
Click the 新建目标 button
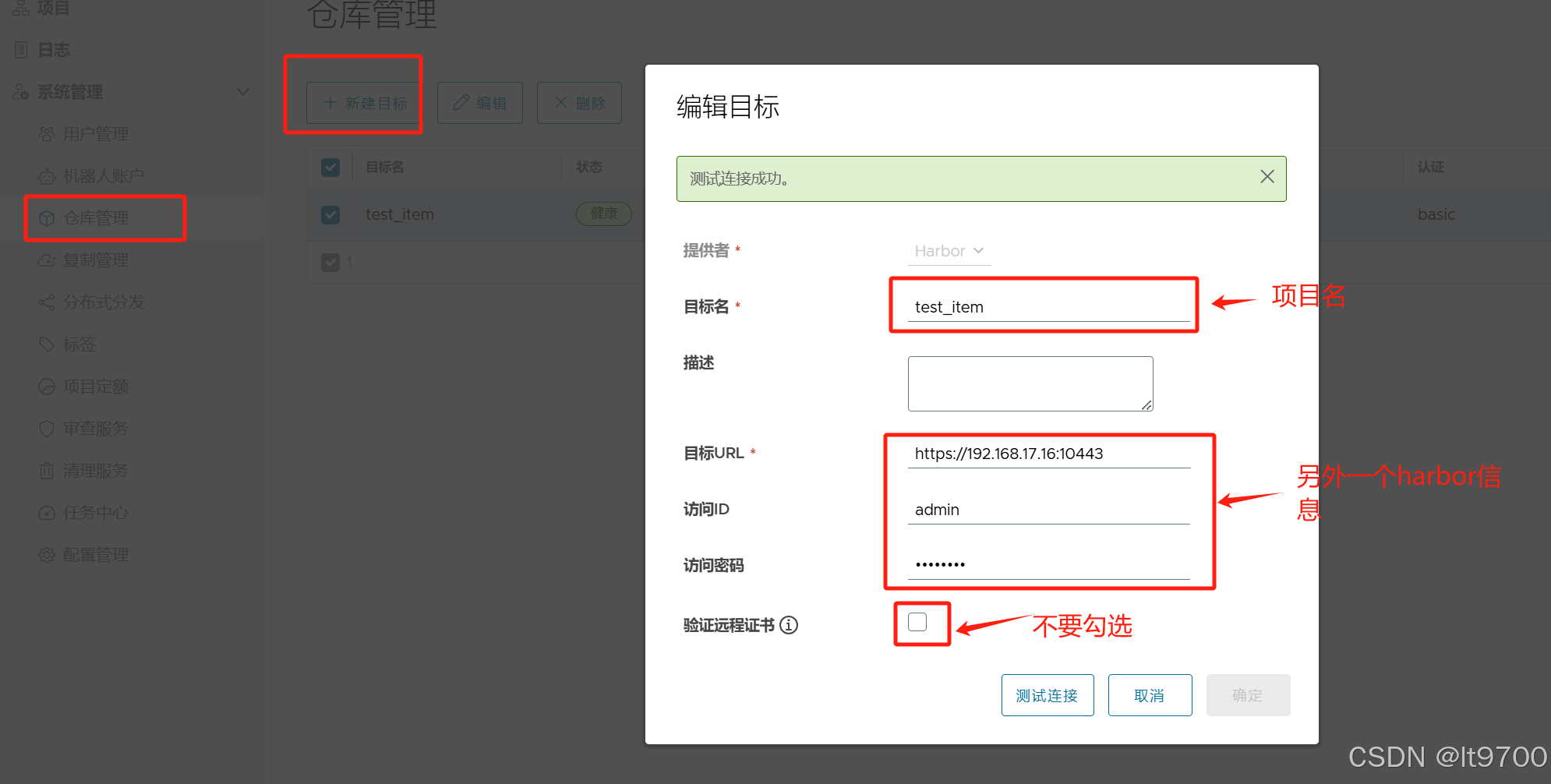[x=364, y=103]
